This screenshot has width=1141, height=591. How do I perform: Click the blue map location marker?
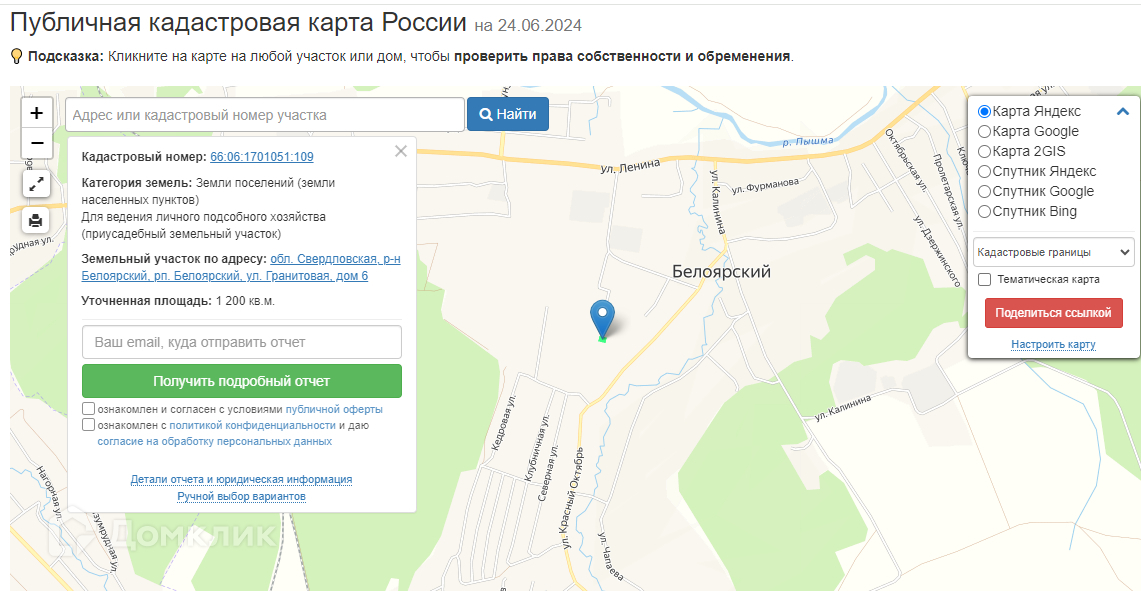click(602, 319)
